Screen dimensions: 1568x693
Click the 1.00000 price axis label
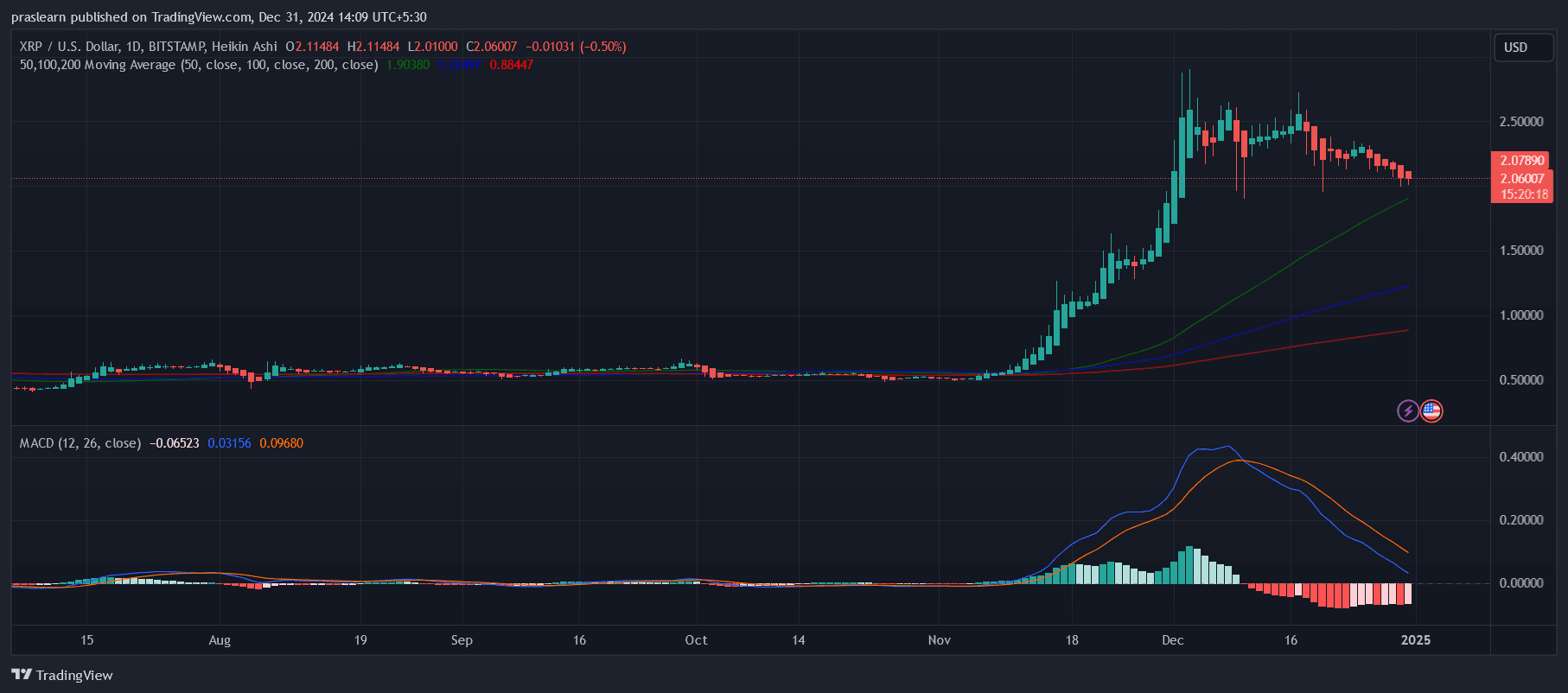coord(1521,315)
